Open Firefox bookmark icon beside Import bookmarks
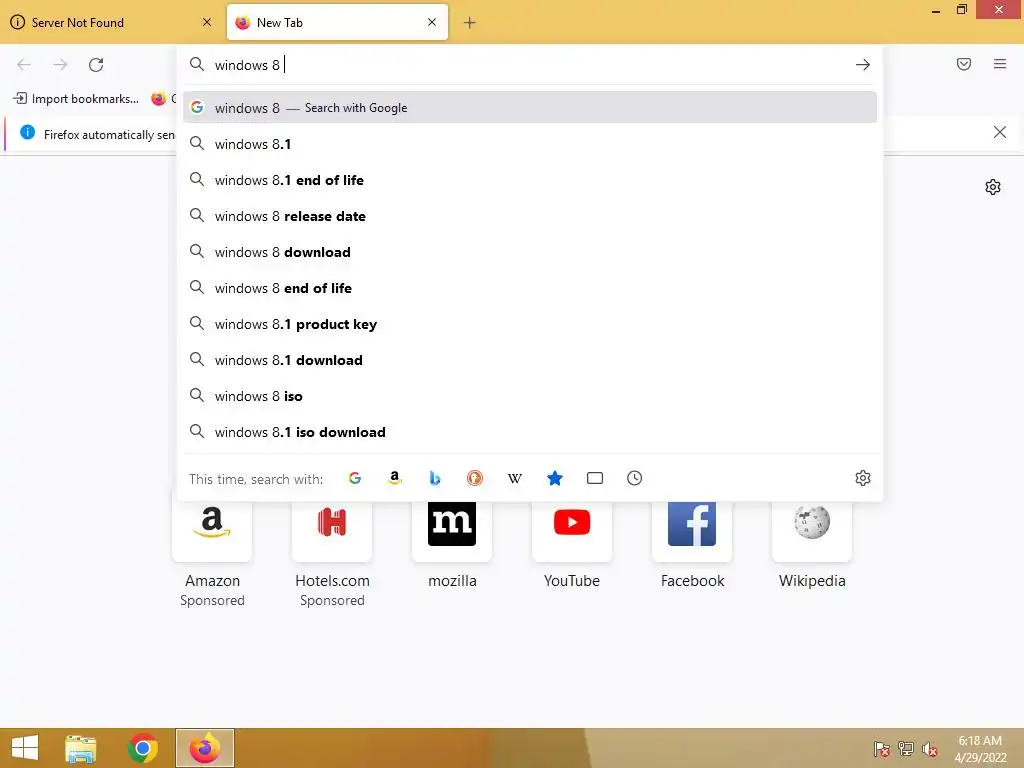The width and height of the screenshot is (1024, 768). coord(159,99)
